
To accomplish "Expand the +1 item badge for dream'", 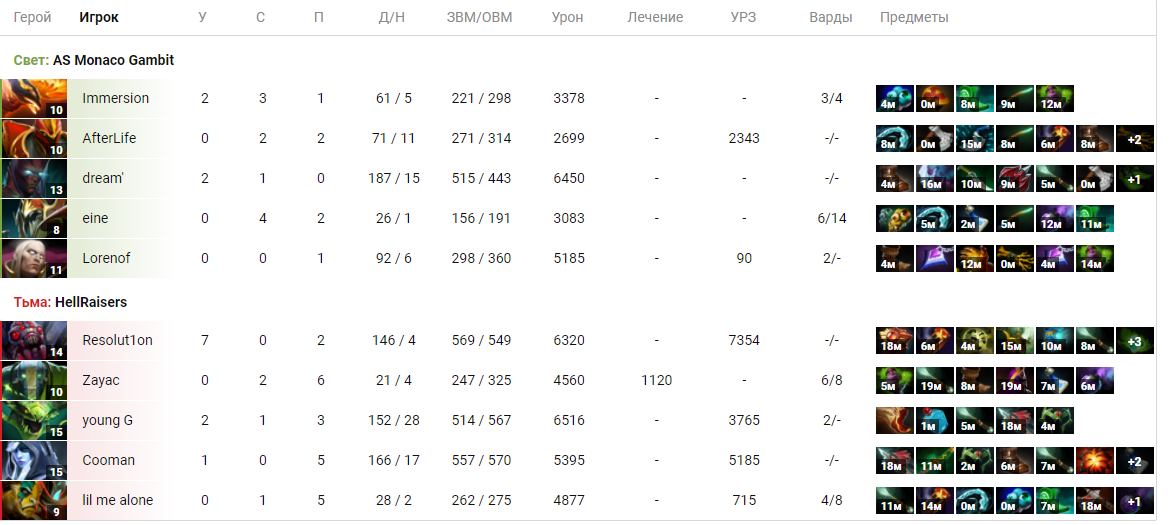I will click(x=1135, y=178).
